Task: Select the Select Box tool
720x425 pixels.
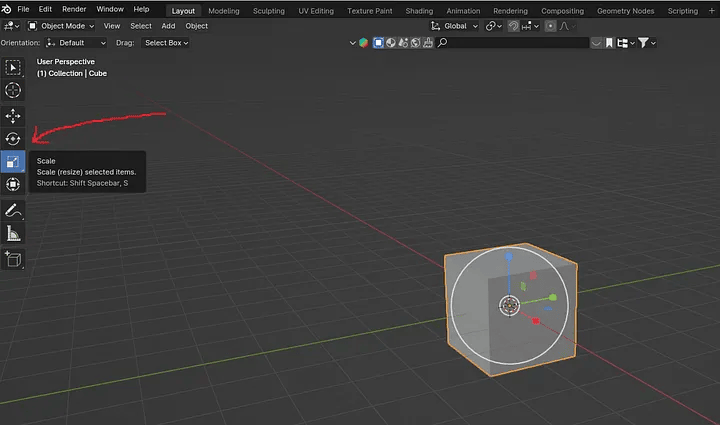Action: pos(13,67)
